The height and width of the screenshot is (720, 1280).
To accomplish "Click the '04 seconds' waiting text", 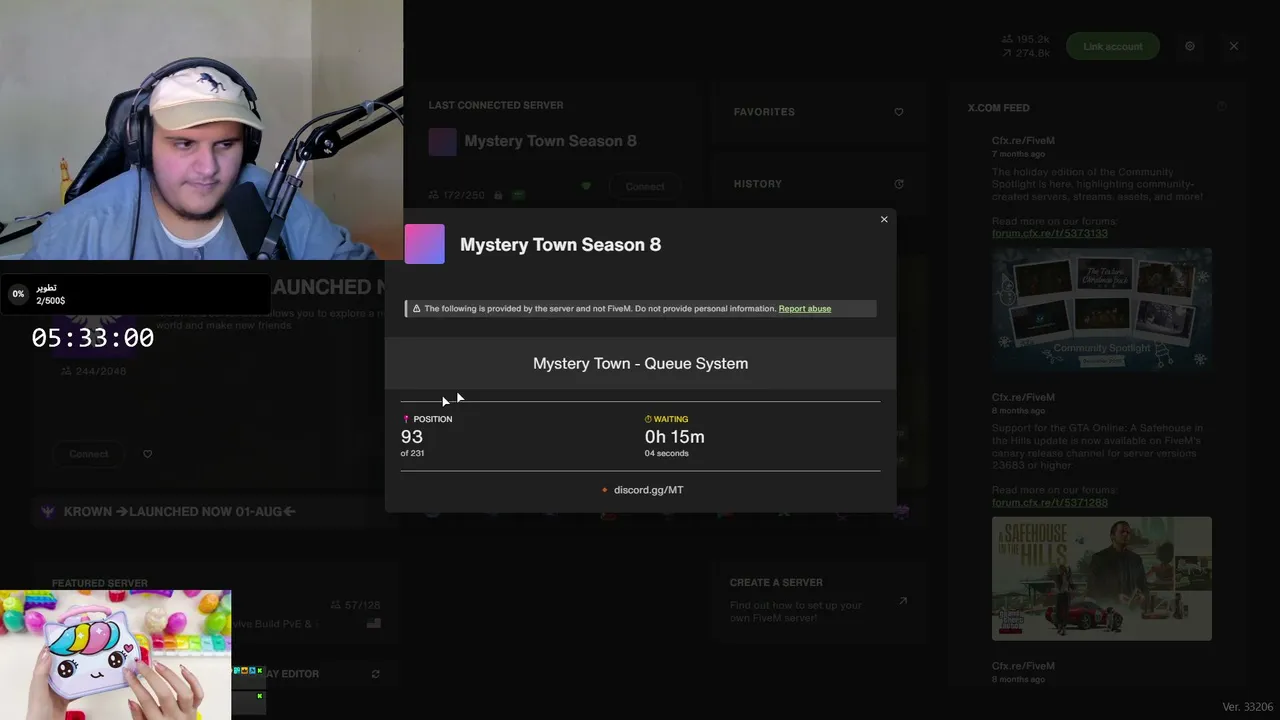I will click(667, 454).
